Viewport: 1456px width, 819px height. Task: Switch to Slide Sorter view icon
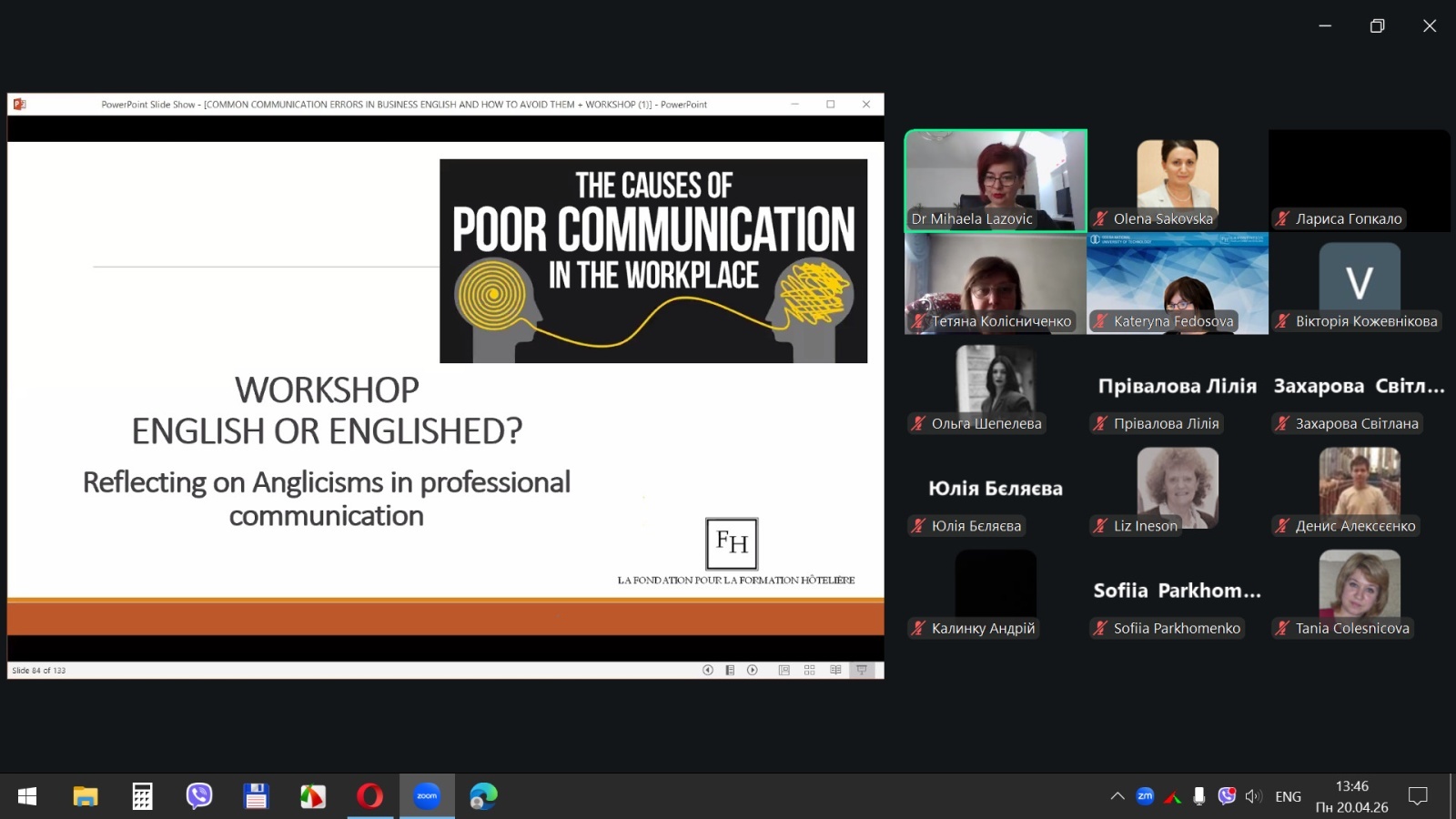pyautogui.click(x=809, y=670)
